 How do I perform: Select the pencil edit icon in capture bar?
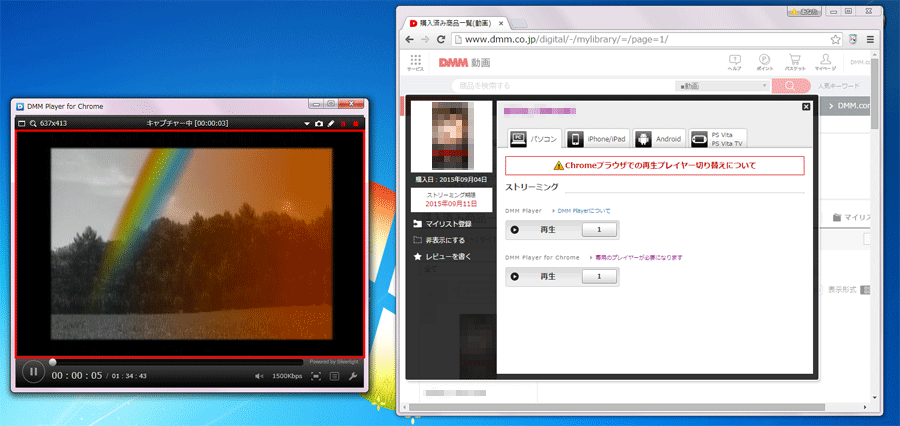click(331, 123)
